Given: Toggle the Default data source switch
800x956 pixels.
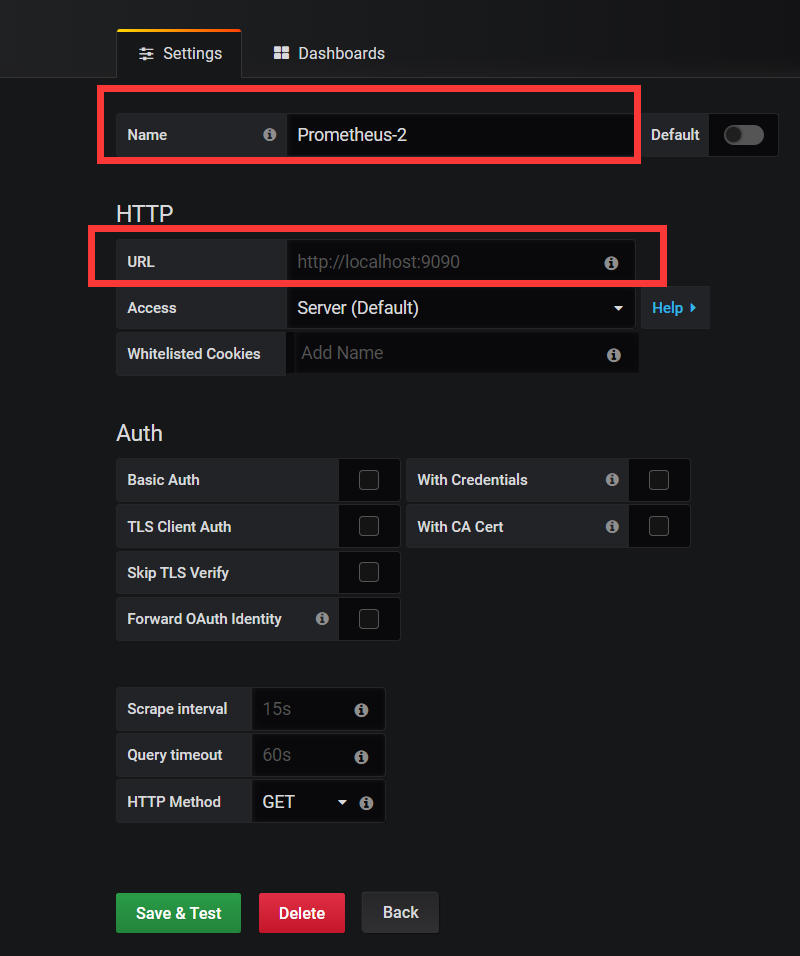Looking at the screenshot, I should coord(743,135).
